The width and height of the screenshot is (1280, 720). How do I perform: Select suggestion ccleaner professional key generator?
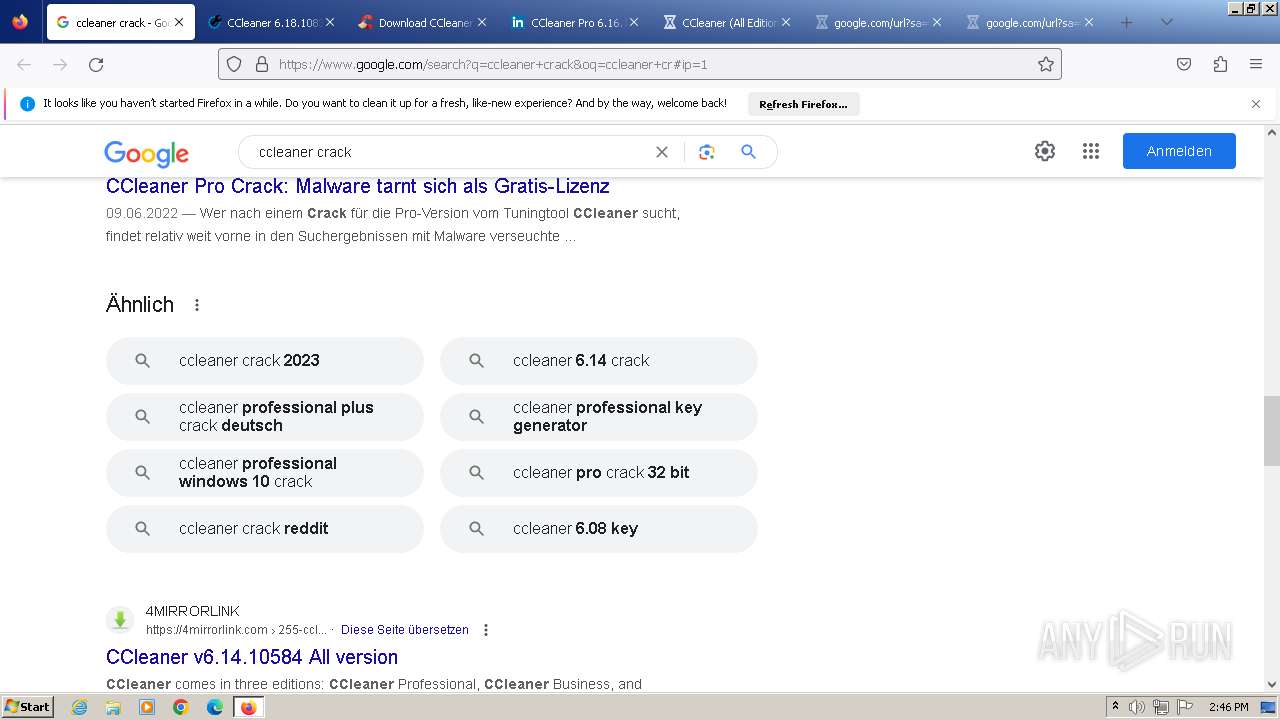coord(599,417)
